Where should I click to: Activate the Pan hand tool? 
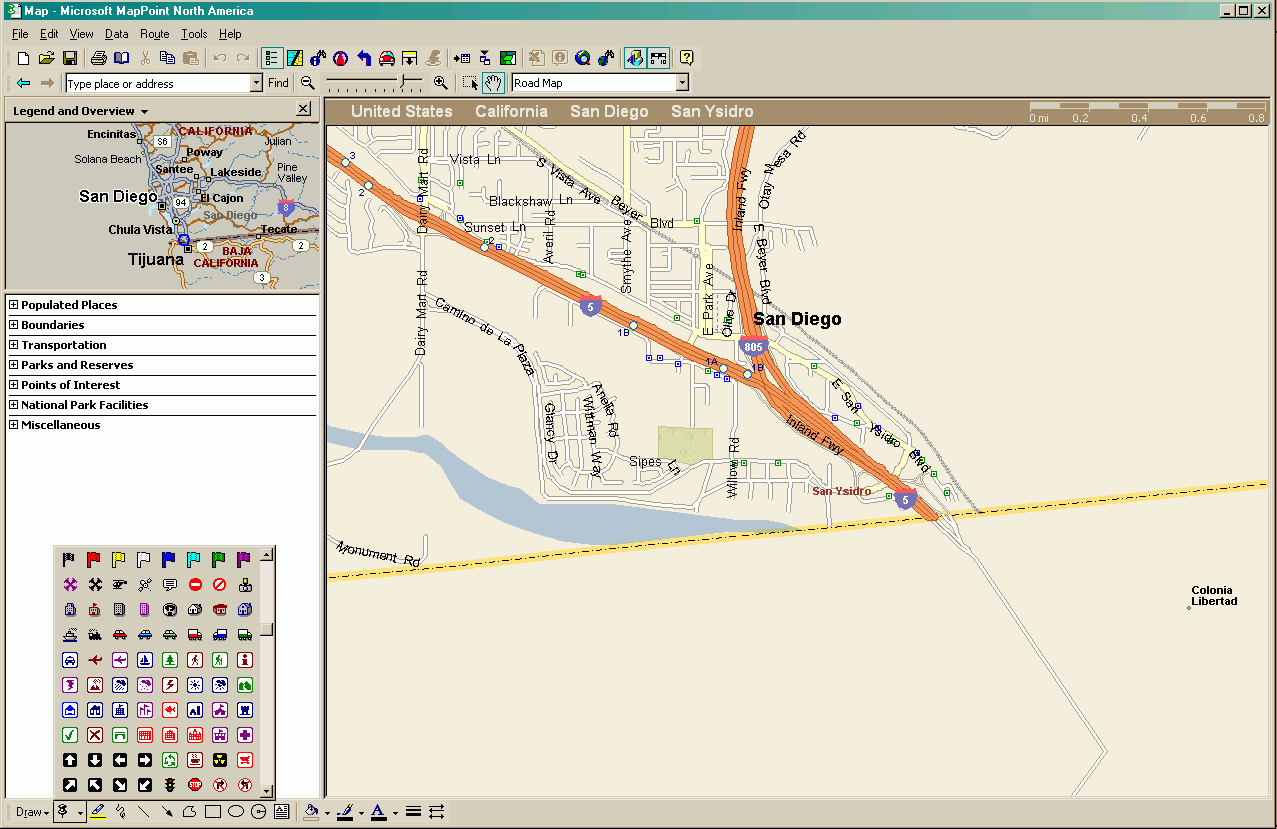[493, 83]
